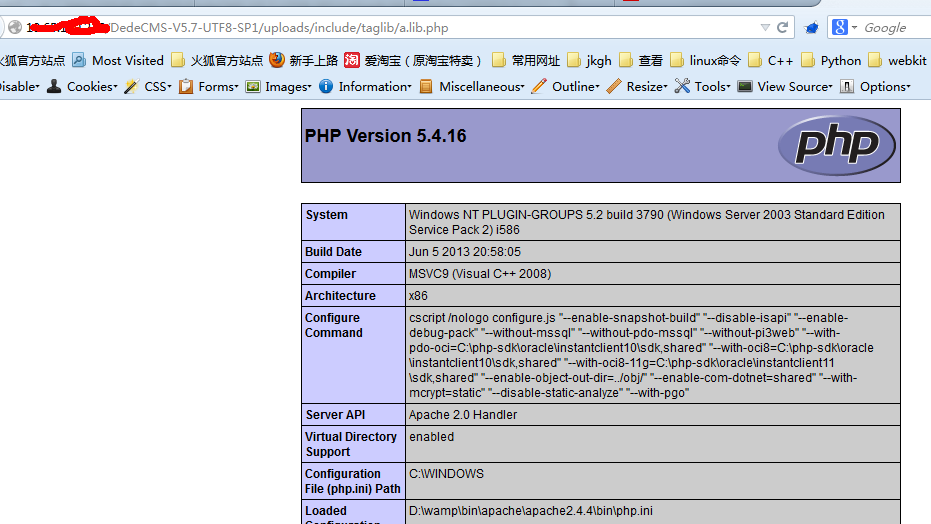Expand the Cookies developer toolbar menu
This screenshot has height=524, width=931.
pyautogui.click(x=92, y=87)
